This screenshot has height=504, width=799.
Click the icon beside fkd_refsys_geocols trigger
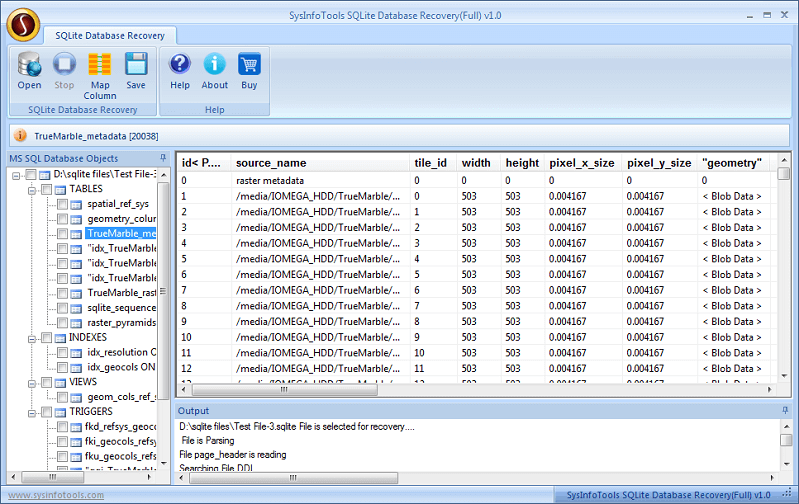coord(76,427)
